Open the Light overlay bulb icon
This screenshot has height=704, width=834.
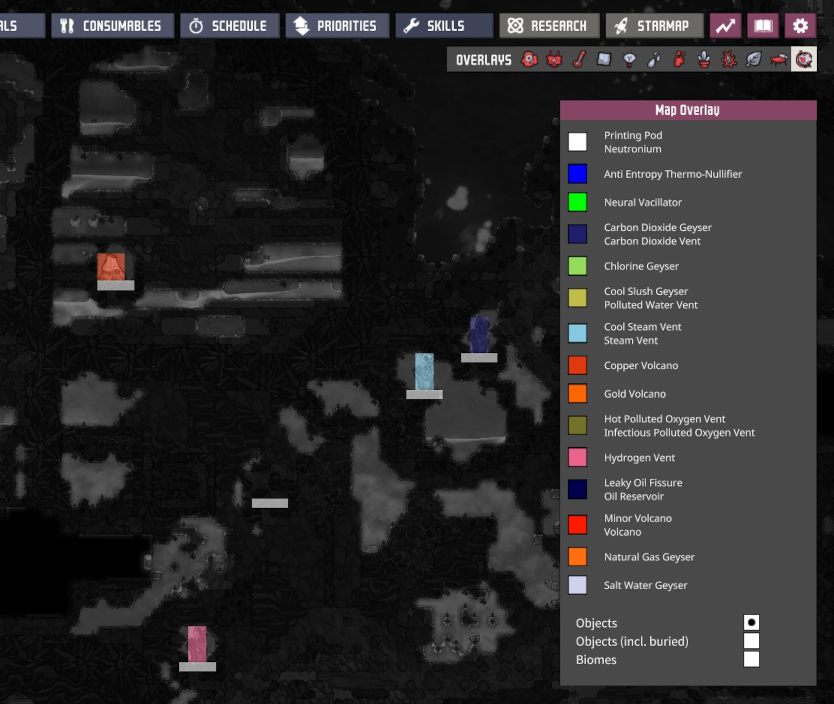tap(629, 60)
